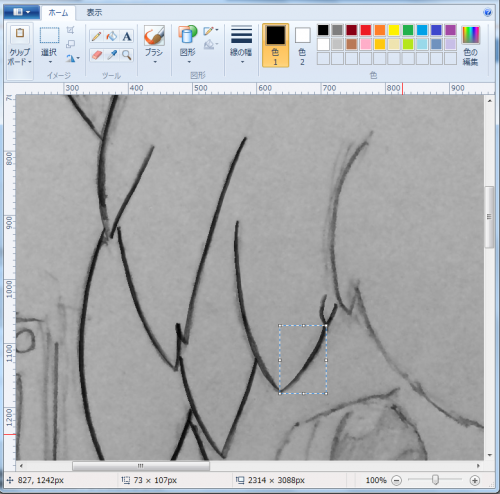Expand the Brushes (ブラシ) dropdown

154,45
